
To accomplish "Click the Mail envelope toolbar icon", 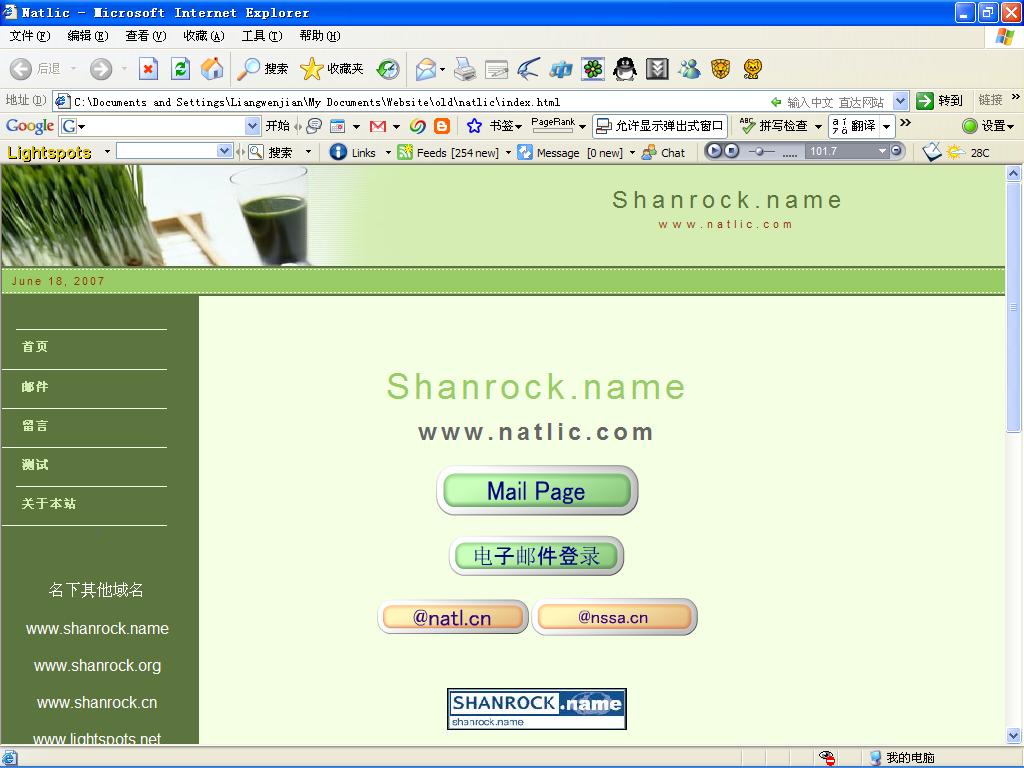I will [x=426, y=69].
